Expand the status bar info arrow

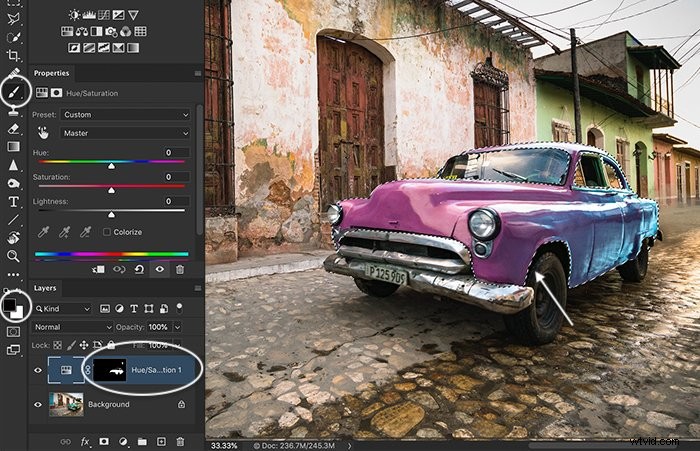350,445
